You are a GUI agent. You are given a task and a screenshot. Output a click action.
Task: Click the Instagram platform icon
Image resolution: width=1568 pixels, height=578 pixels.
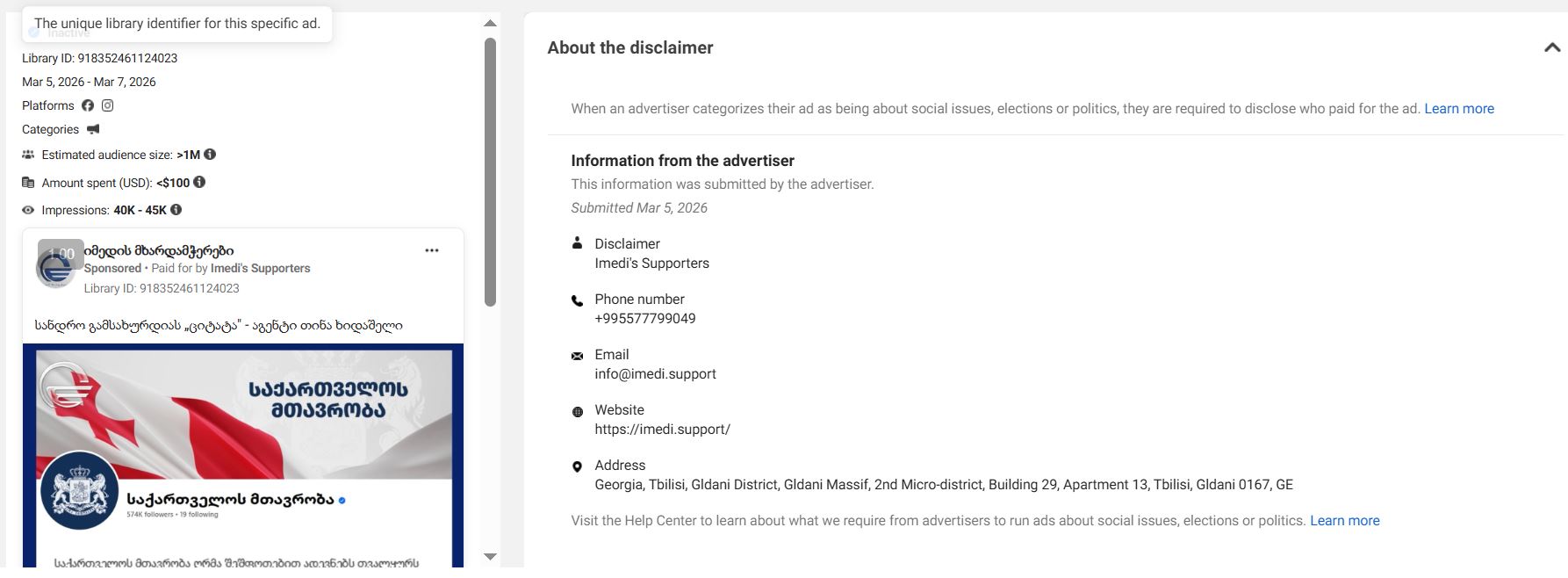coord(107,105)
